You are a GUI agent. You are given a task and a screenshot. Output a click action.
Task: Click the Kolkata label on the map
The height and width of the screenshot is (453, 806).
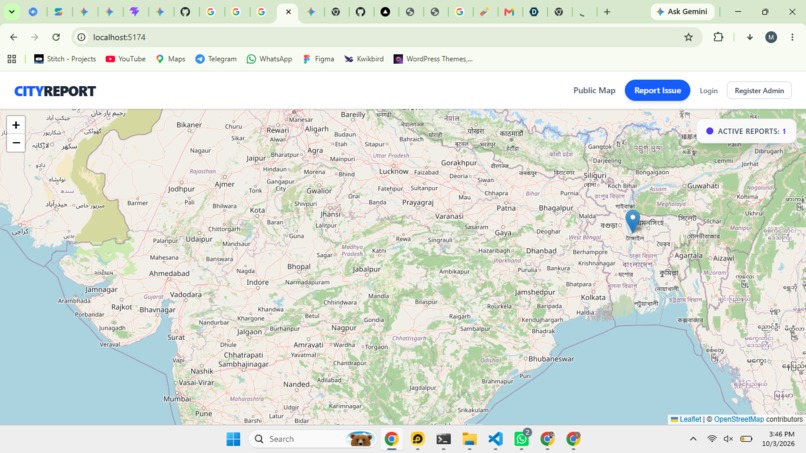tap(593, 297)
